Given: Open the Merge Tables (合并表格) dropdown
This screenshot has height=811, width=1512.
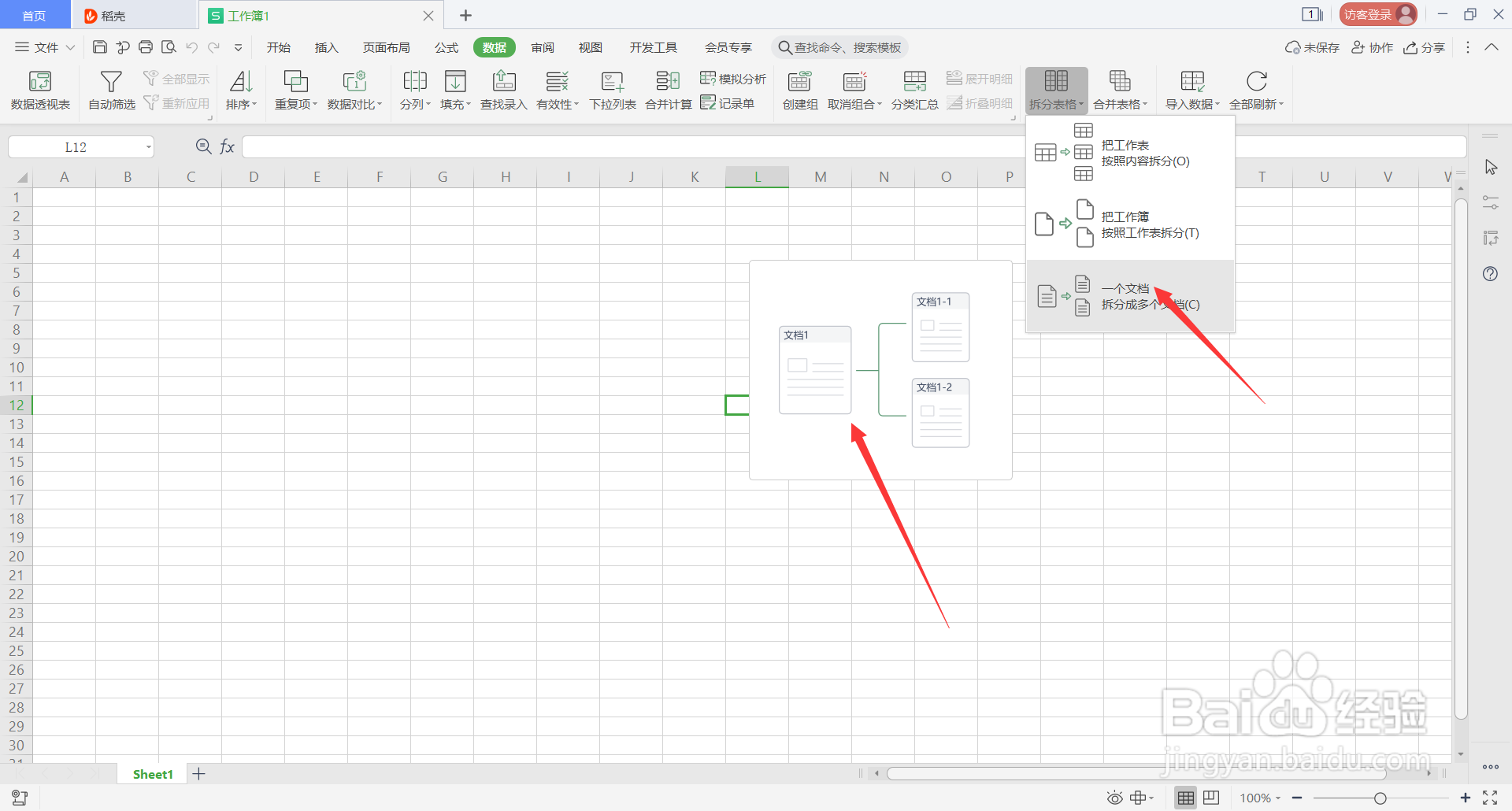Looking at the screenshot, I should (1120, 90).
